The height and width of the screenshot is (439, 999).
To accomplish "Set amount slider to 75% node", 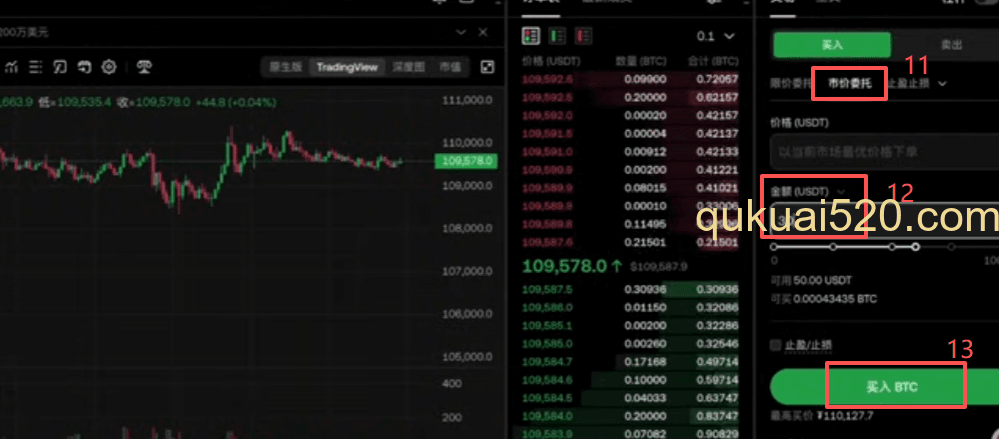I will 951,247.
